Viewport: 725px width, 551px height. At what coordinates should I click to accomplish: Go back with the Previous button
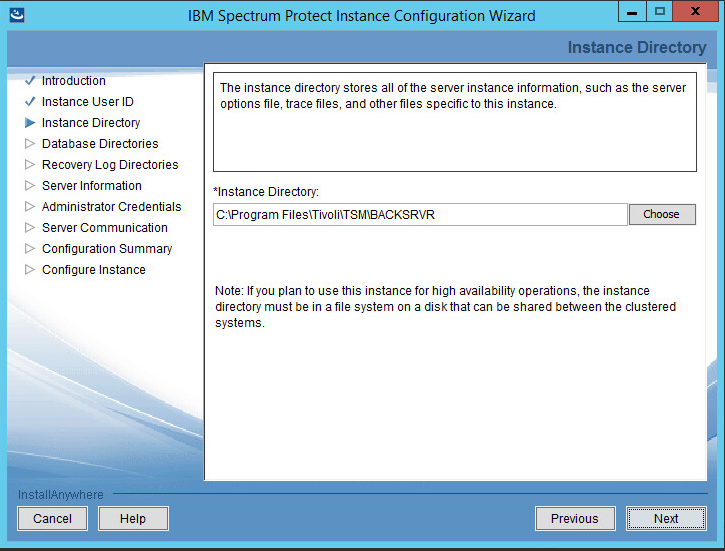coord(574,518)
